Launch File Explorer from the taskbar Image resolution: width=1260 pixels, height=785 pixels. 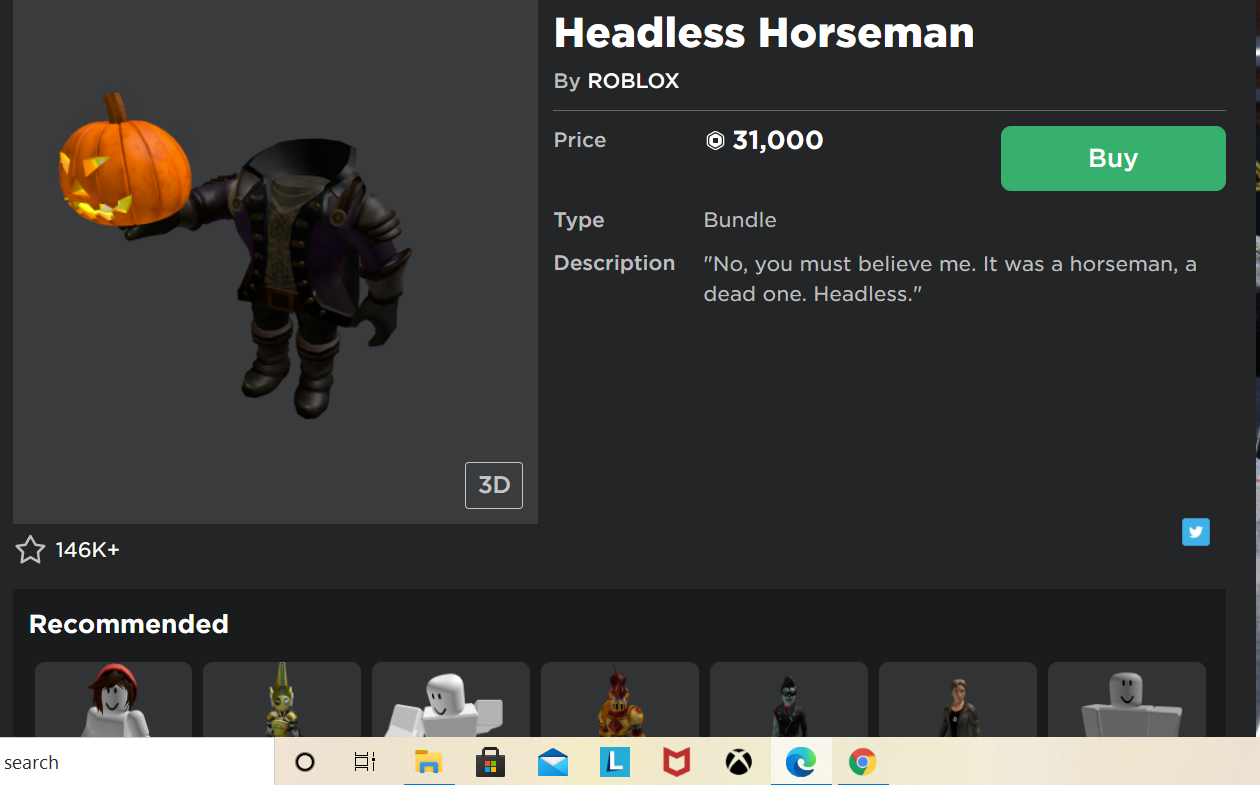pos(428,763)
